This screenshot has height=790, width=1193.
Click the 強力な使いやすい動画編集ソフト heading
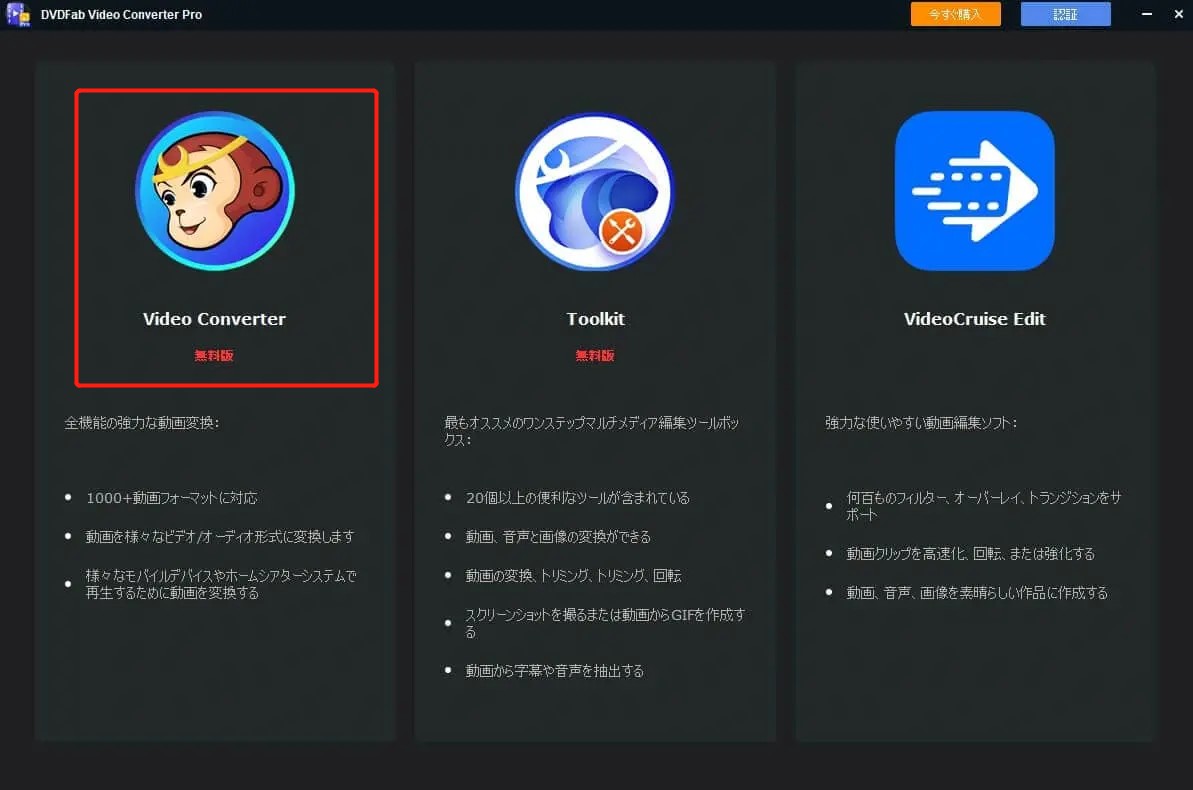(x=921, y=422)
